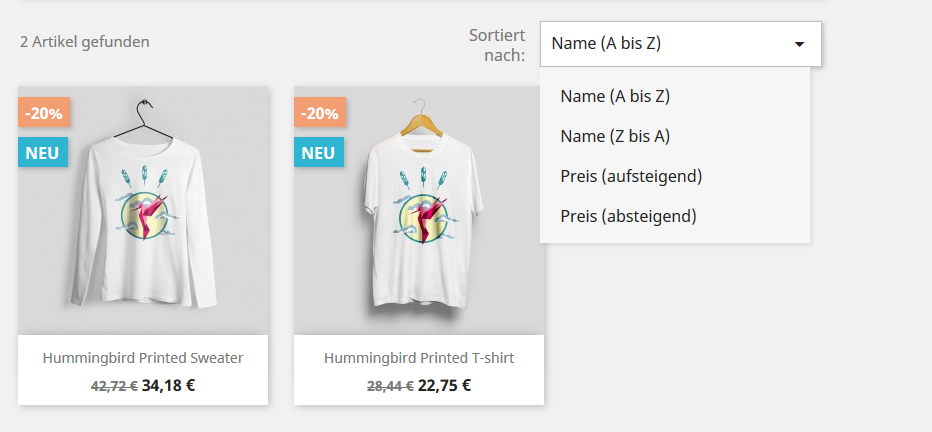
Task: Sort by 'Preis (absteigend)'
Action: [x=628, y=216]
